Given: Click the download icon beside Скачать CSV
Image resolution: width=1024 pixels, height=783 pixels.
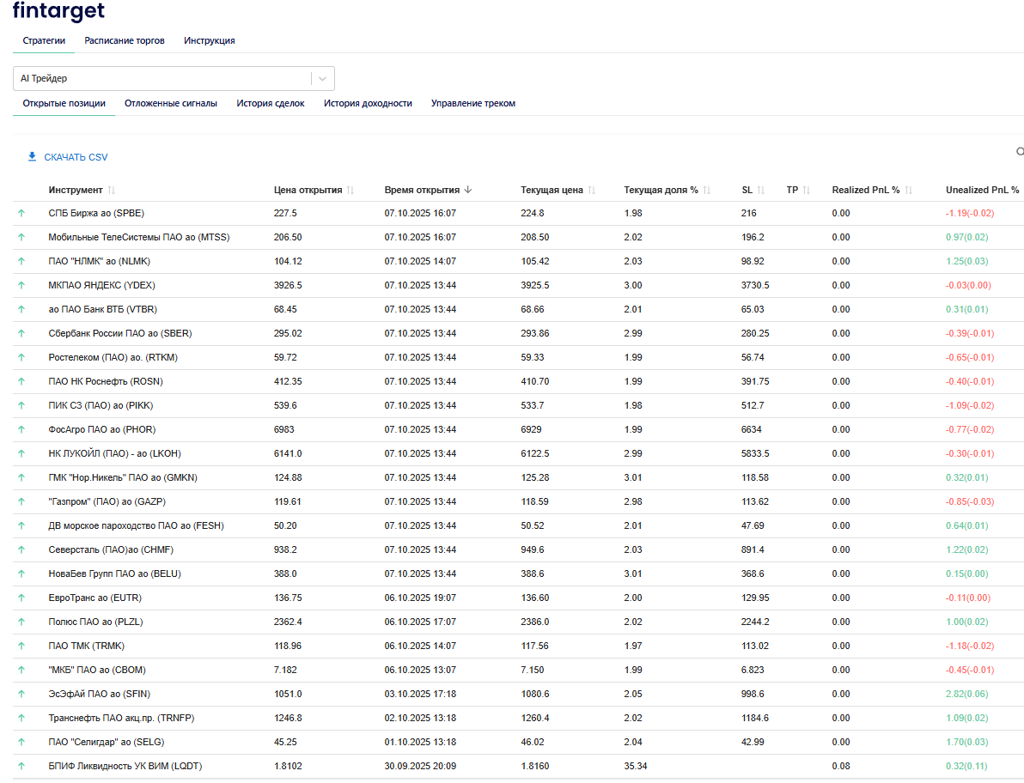Looking at the screenshot, I should click(x=32, y=157).
